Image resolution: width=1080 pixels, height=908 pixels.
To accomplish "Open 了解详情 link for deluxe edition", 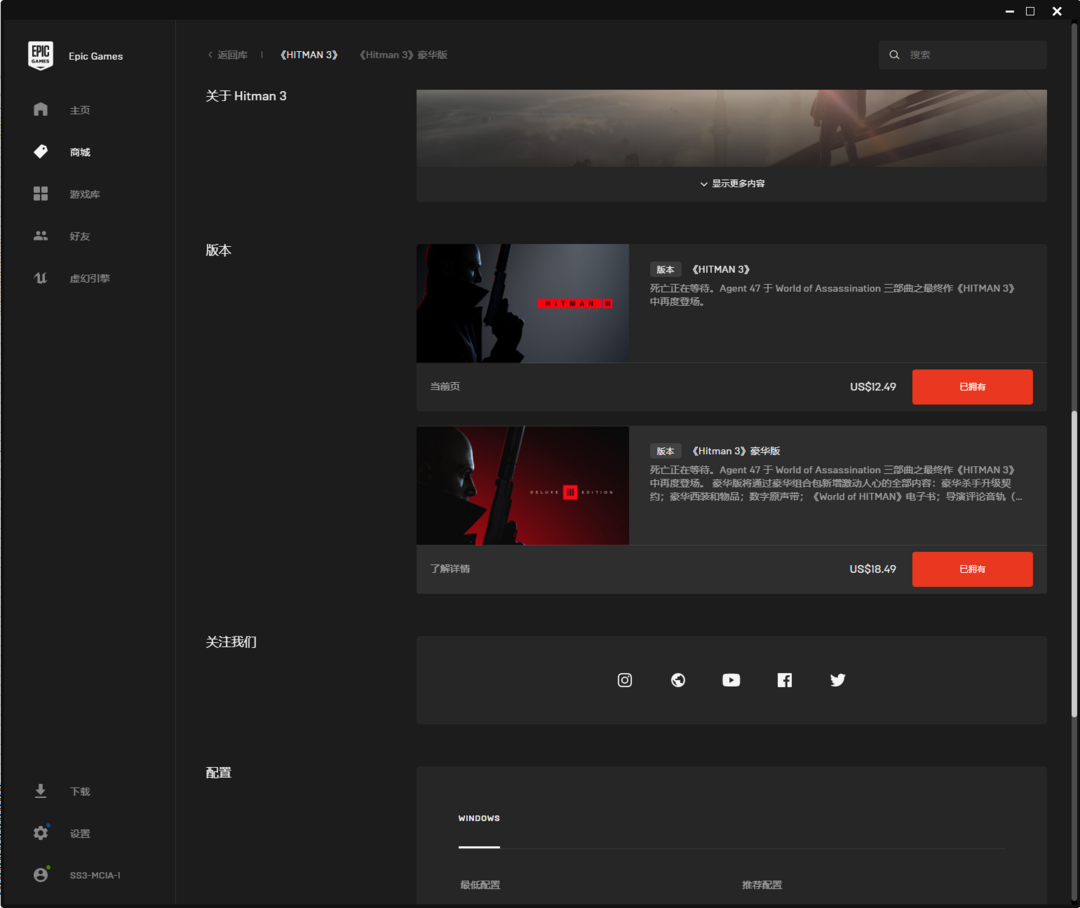I will pos(450,568).
